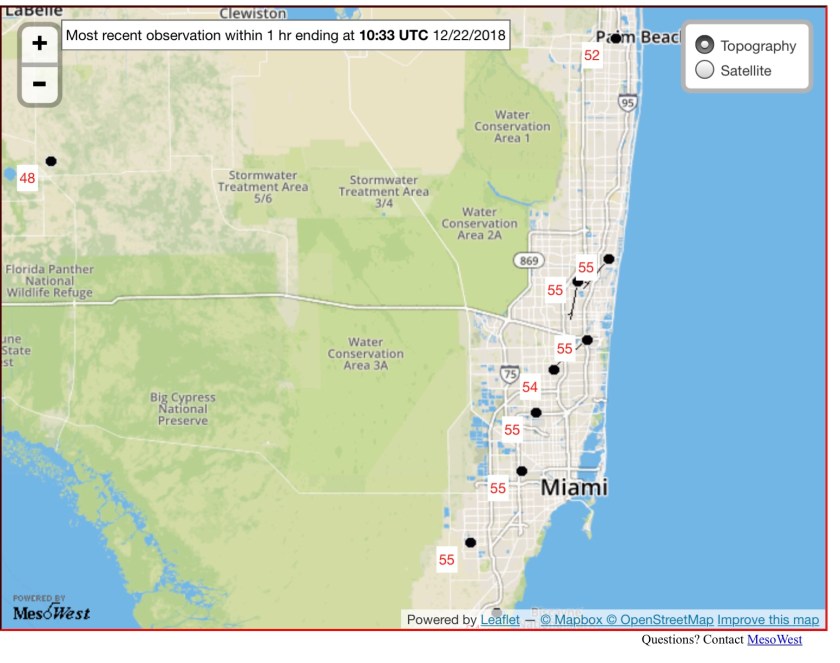Click the Interstate 75 highway shield
This screenshot has height=663, width=840.
(510, 375)
